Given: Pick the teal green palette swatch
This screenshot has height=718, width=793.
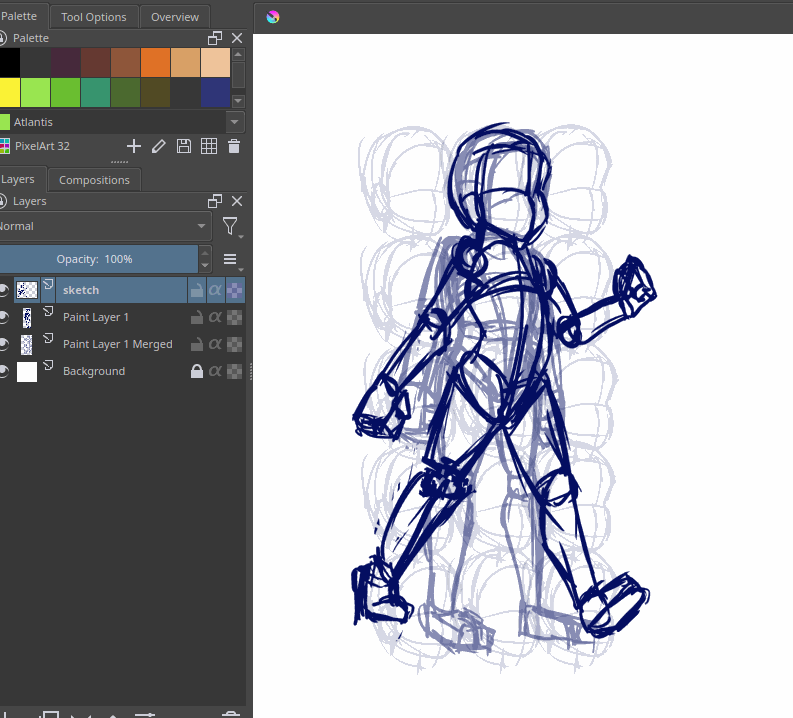Looking at the screenshot, I should click(95, 93).
